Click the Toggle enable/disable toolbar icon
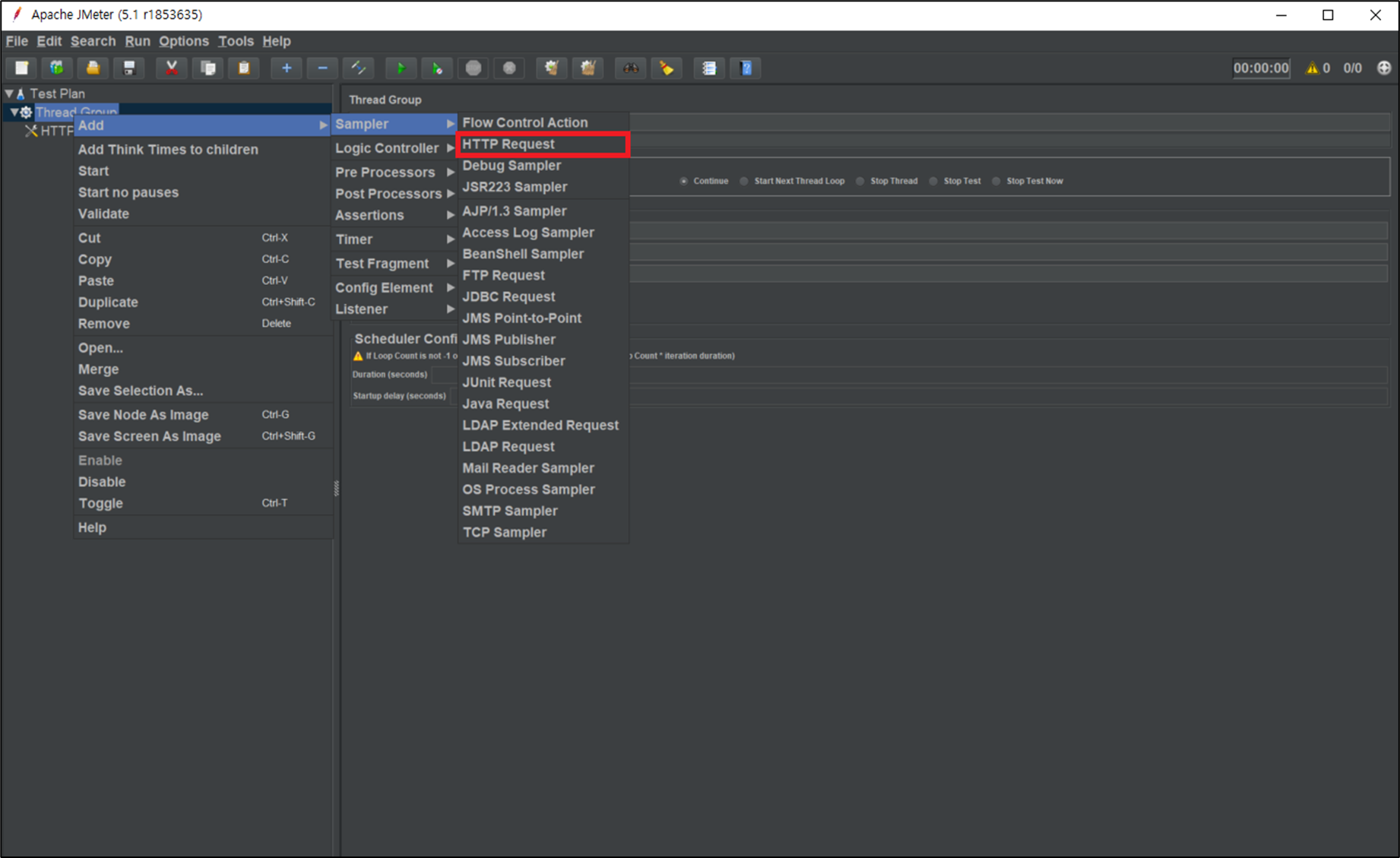Viewport: 1400px width, 858px height. 359,68
